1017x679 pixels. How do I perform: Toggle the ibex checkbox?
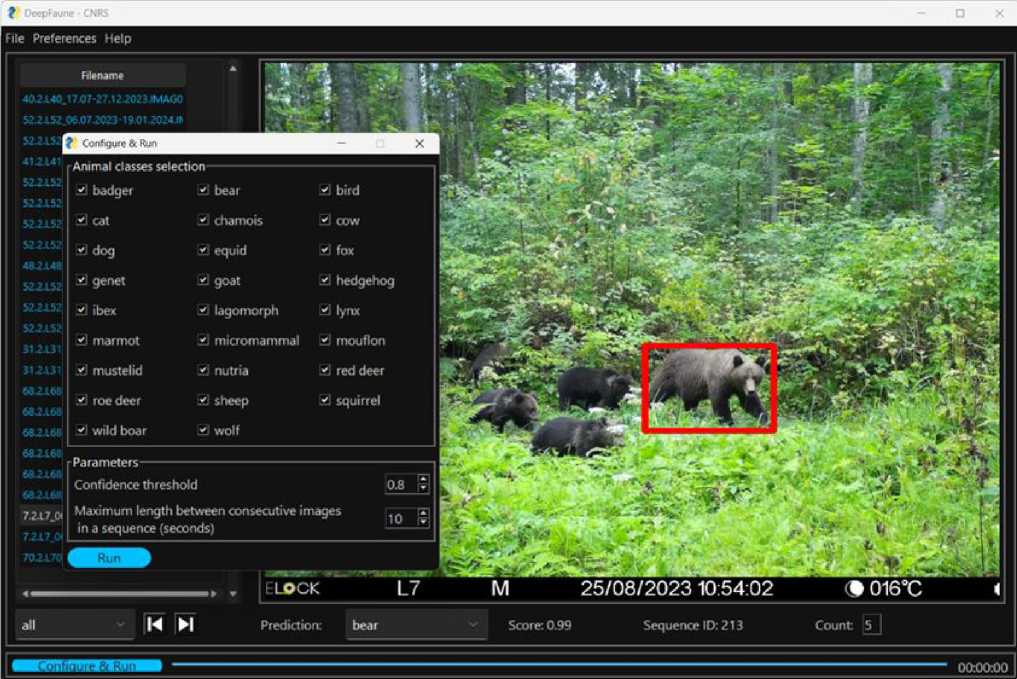(81, 310)
